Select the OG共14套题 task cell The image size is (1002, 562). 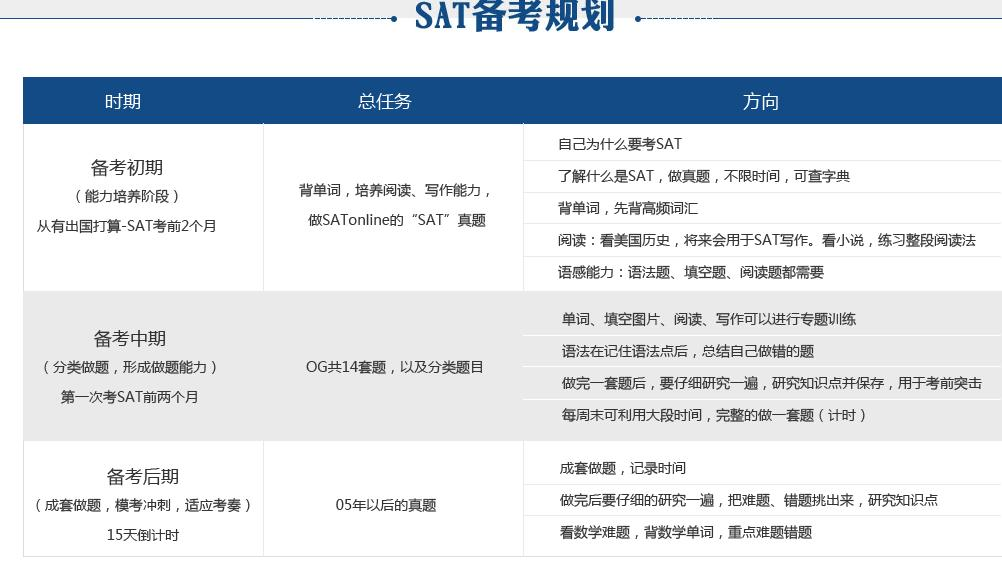pyautogui.click(x=394, y=367)
